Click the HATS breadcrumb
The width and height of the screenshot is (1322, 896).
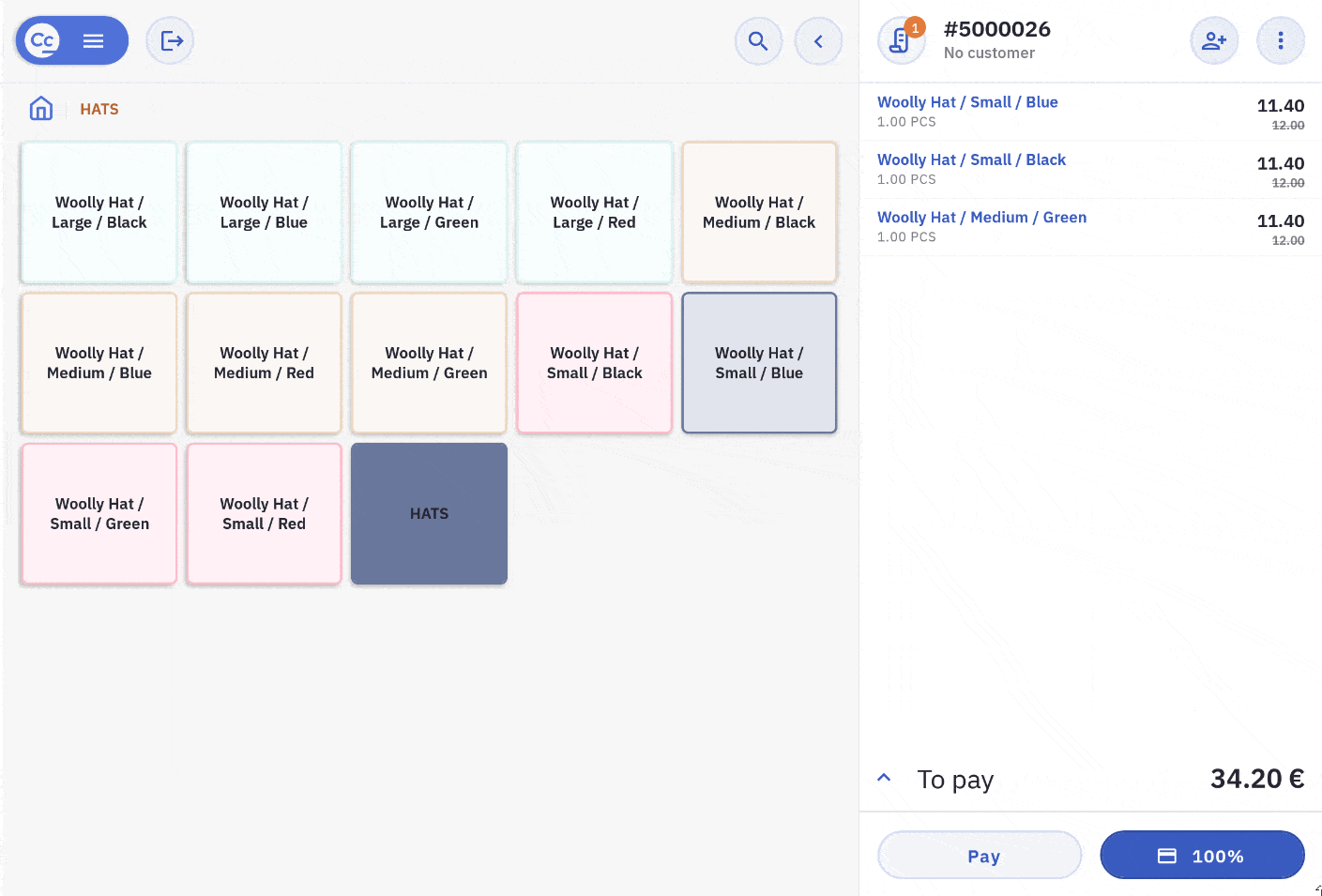coord(99,109)
